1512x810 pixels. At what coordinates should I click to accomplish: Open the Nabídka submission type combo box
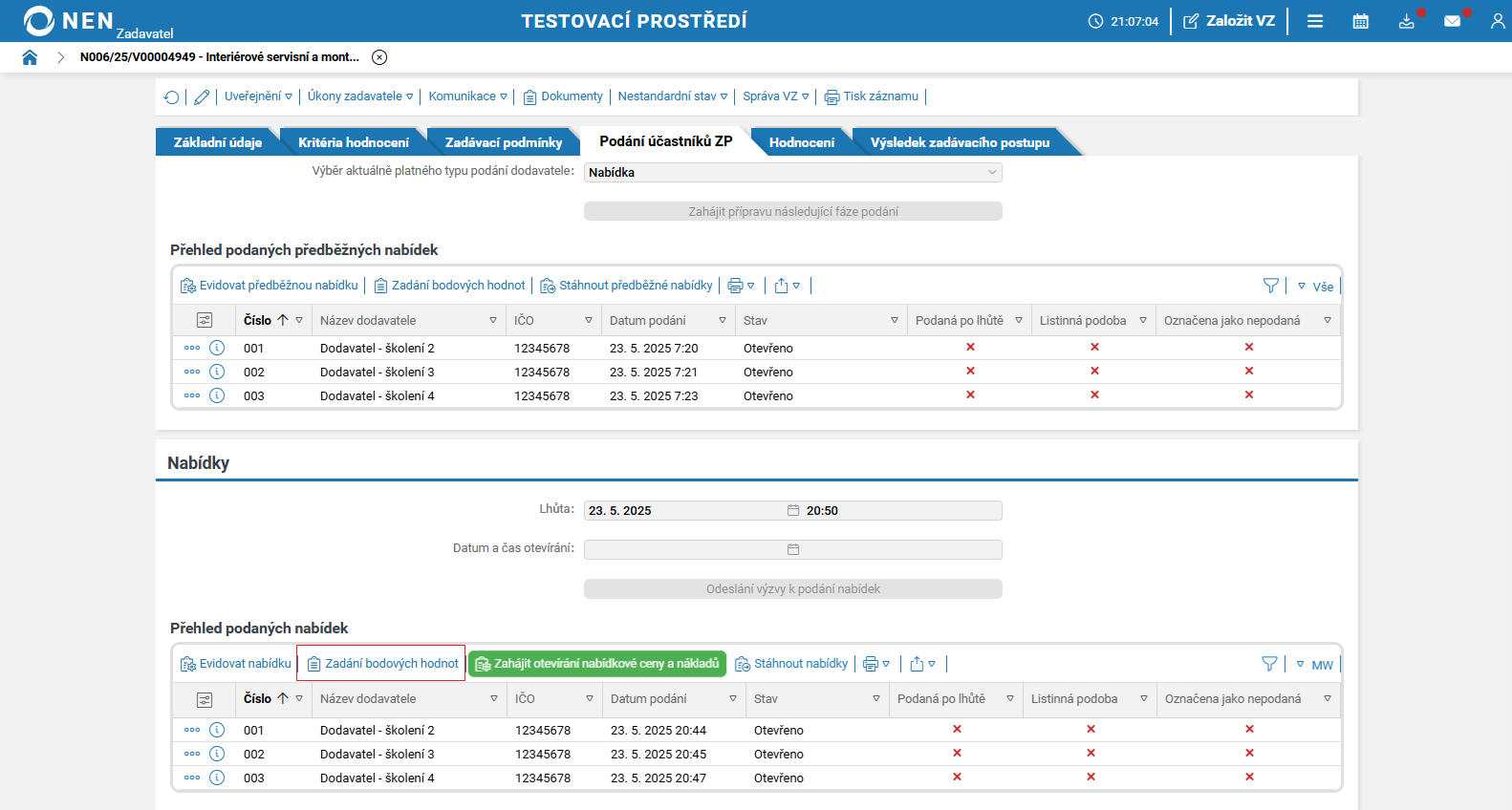[792, 173]
